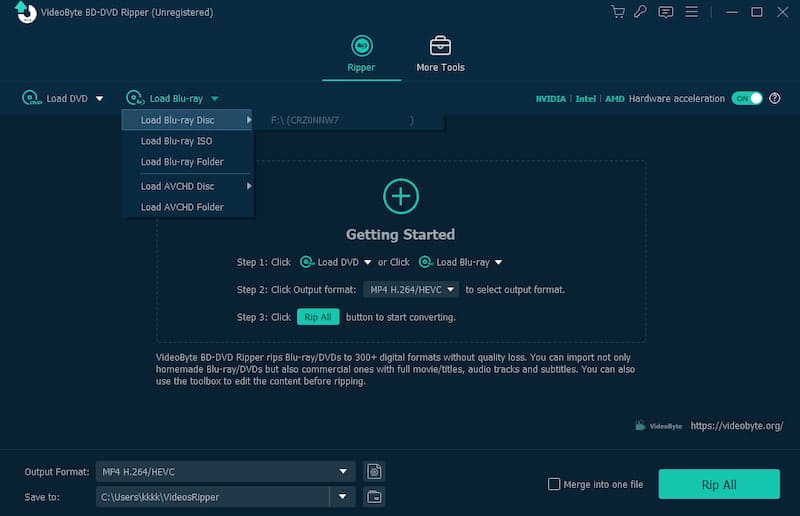Turn off the hardware acceleration toggle
The width and height of the screenshot is (800, 516).
(747, 98)
